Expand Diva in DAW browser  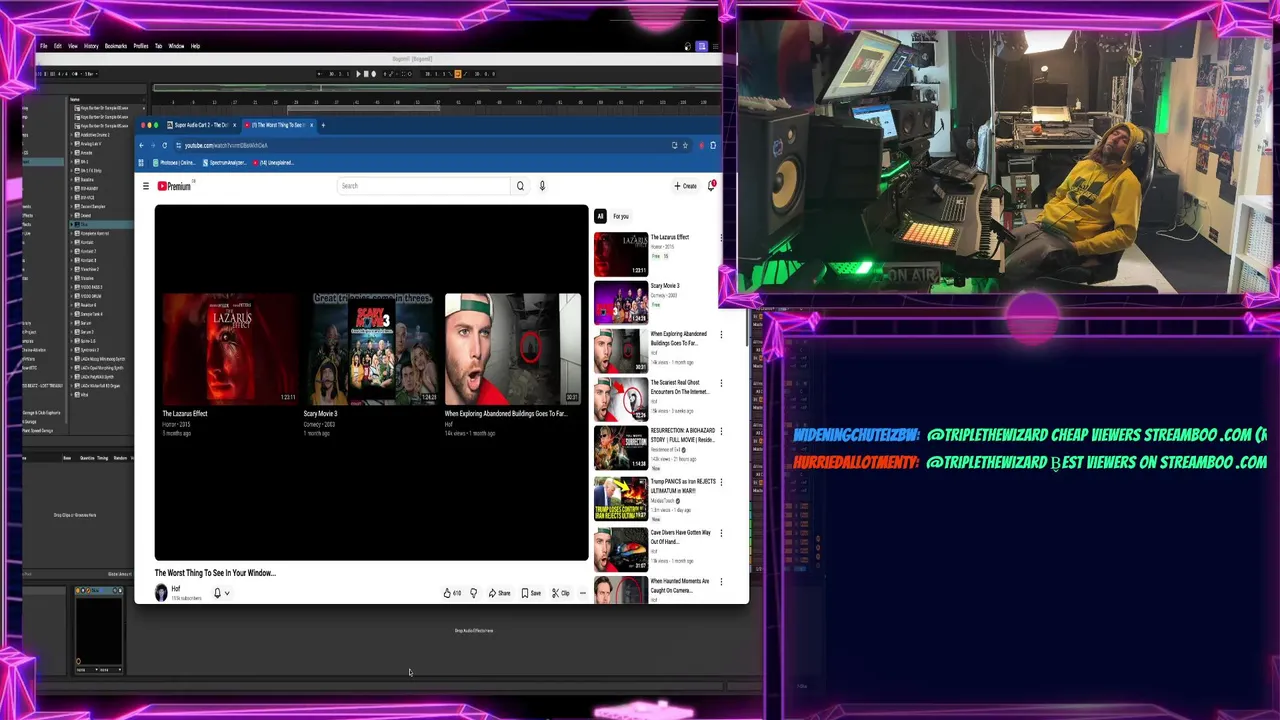tap(71, 224)
